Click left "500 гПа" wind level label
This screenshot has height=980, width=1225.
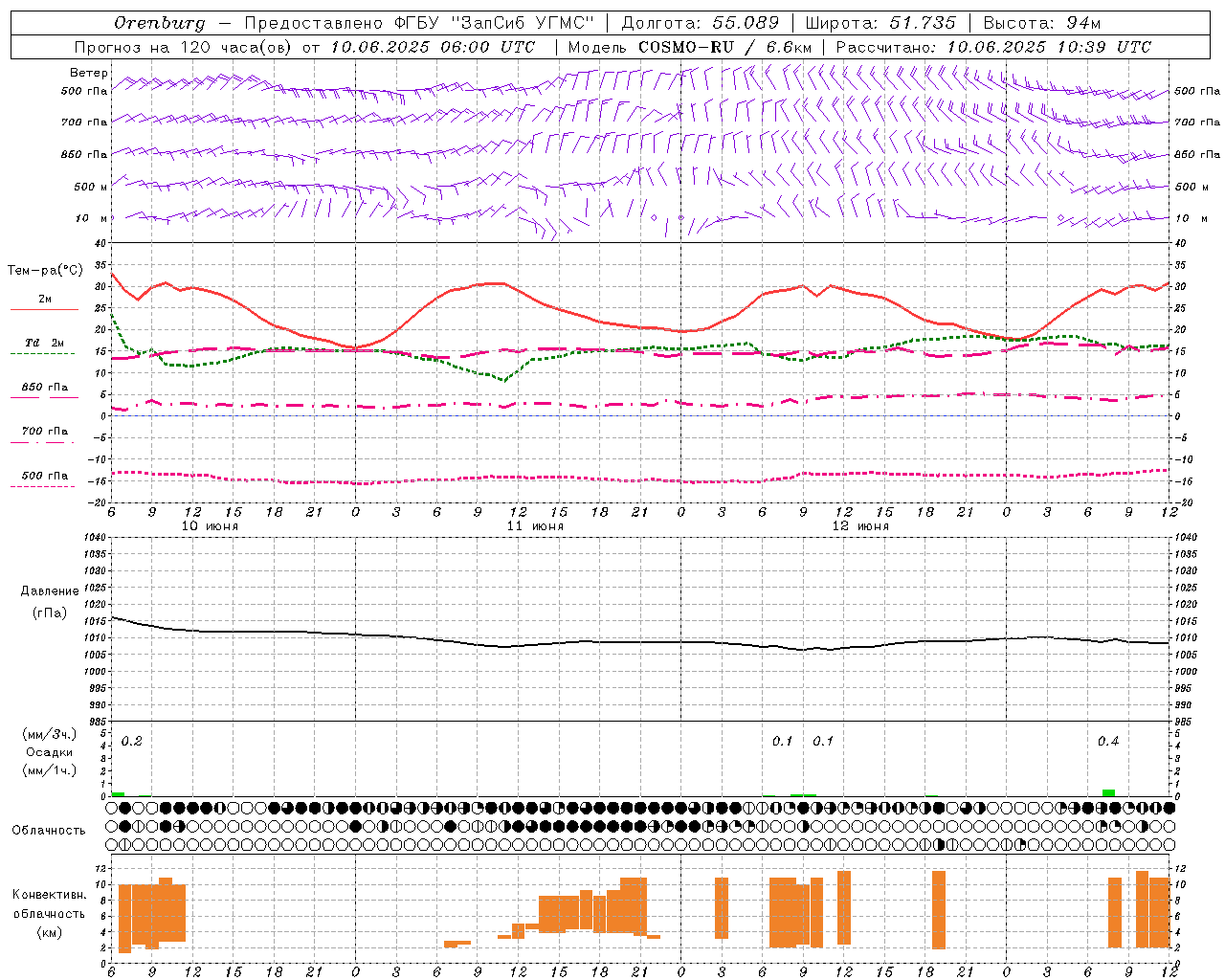pos(84,91)
